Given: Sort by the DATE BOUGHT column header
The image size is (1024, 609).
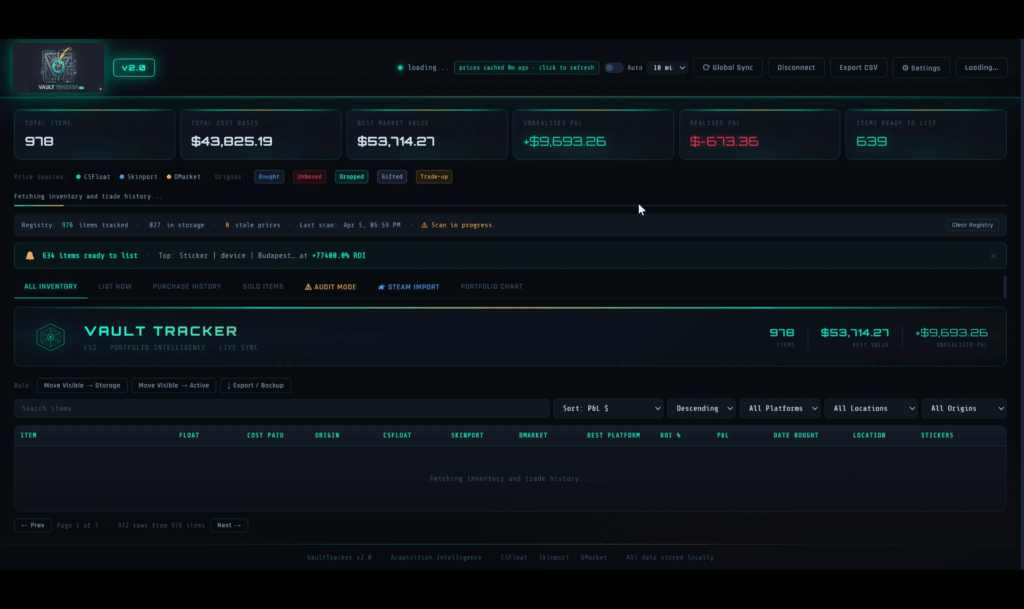Looking at the screenshot, I should pyautogui.click(x=795, y=435).
